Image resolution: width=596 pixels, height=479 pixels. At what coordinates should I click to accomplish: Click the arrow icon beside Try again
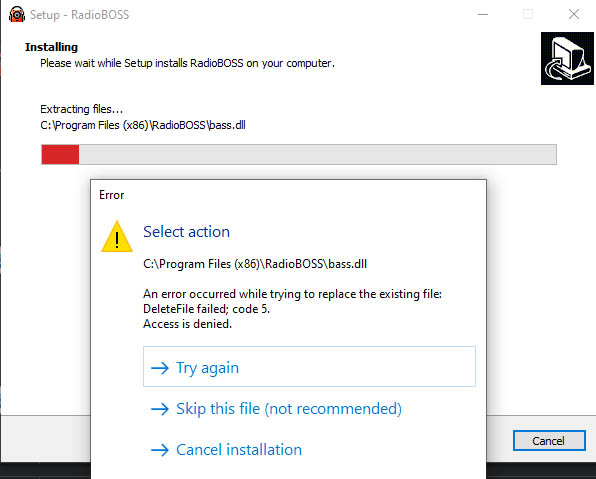(x=160, y=368)
